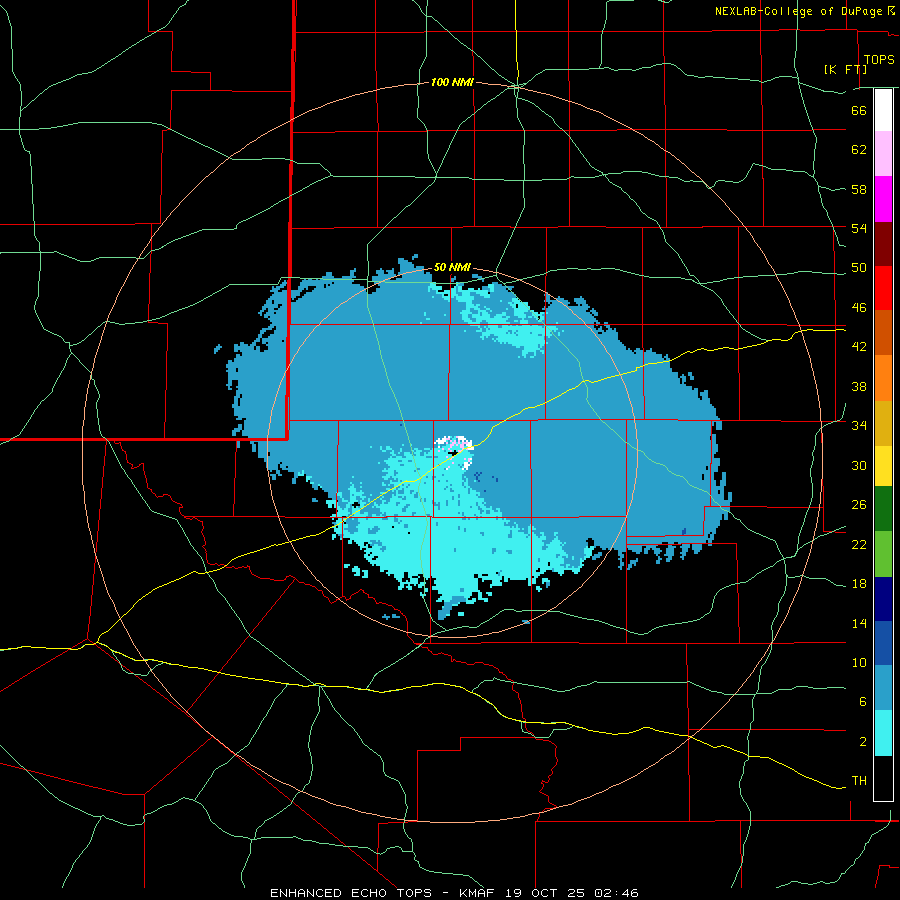Click the gold legend swatch
This screenshot has height=900, width=900.
point(883,423)
